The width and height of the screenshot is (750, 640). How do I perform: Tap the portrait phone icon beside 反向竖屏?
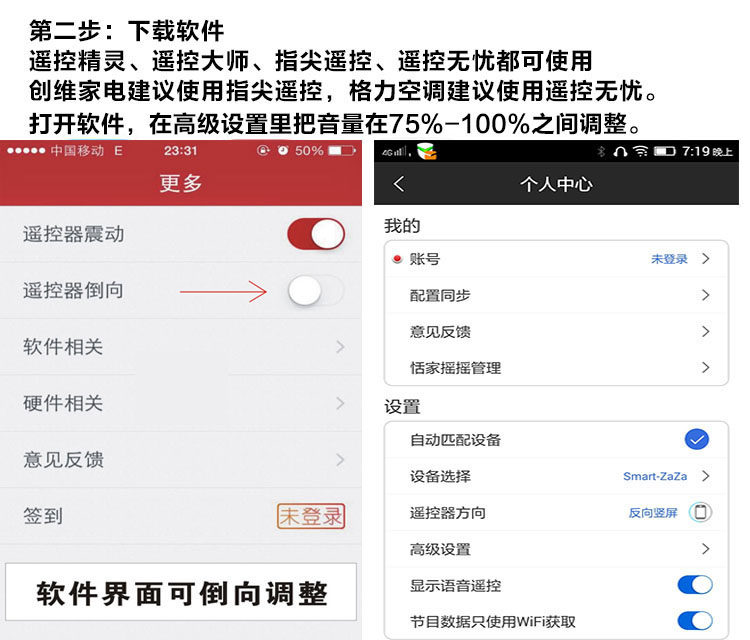point(700,512)
